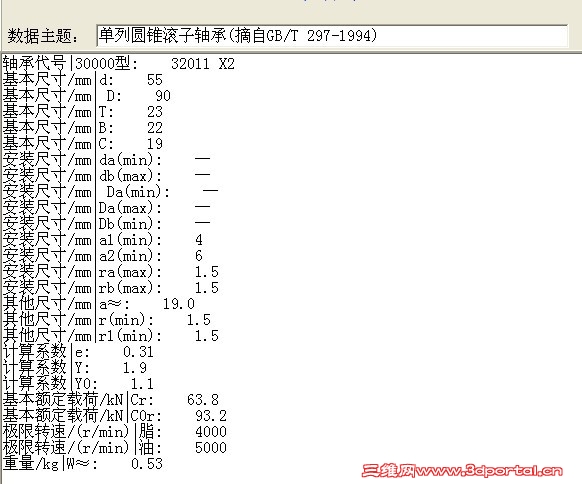Select the 极限转速 脂: 4000 row
The width and height of the screenshot is (582, 484).
pyautogui.click(x=115, y=431)
